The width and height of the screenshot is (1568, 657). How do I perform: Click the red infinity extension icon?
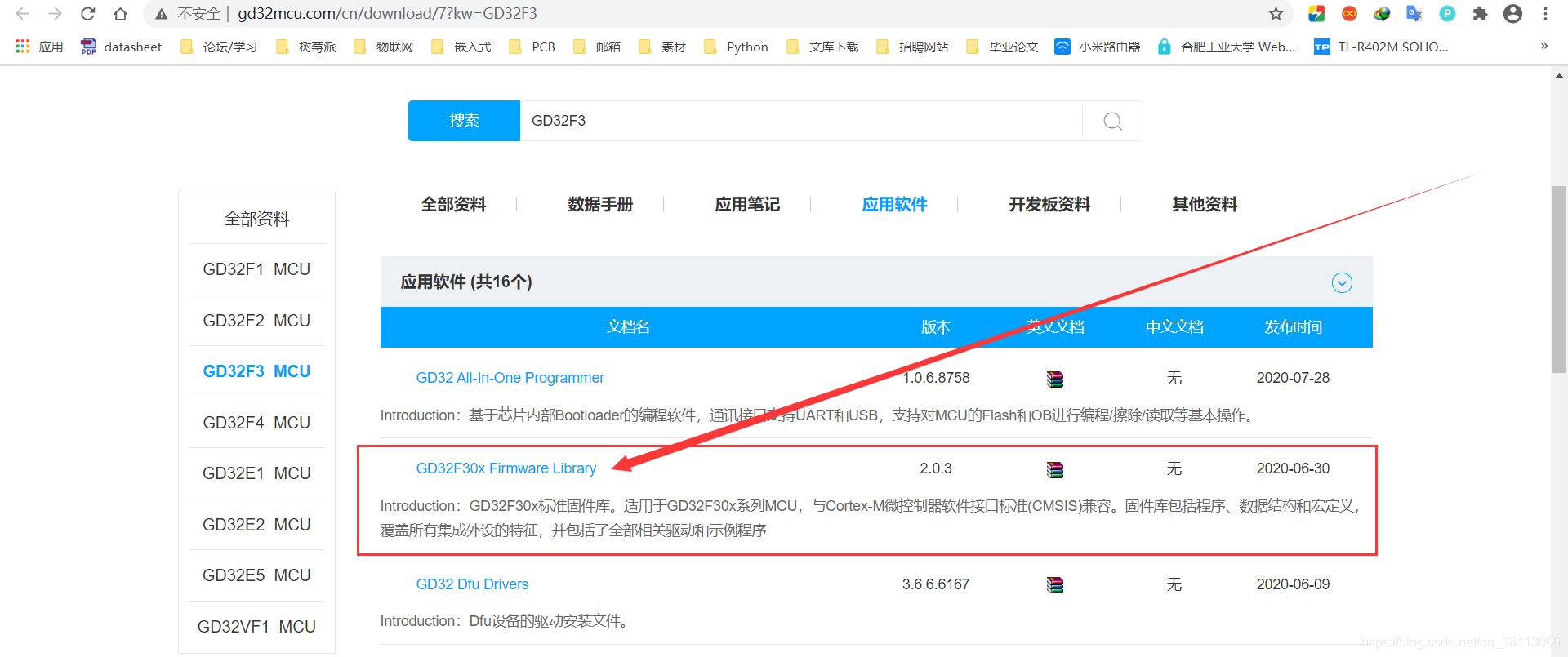tap(1349, 14)
